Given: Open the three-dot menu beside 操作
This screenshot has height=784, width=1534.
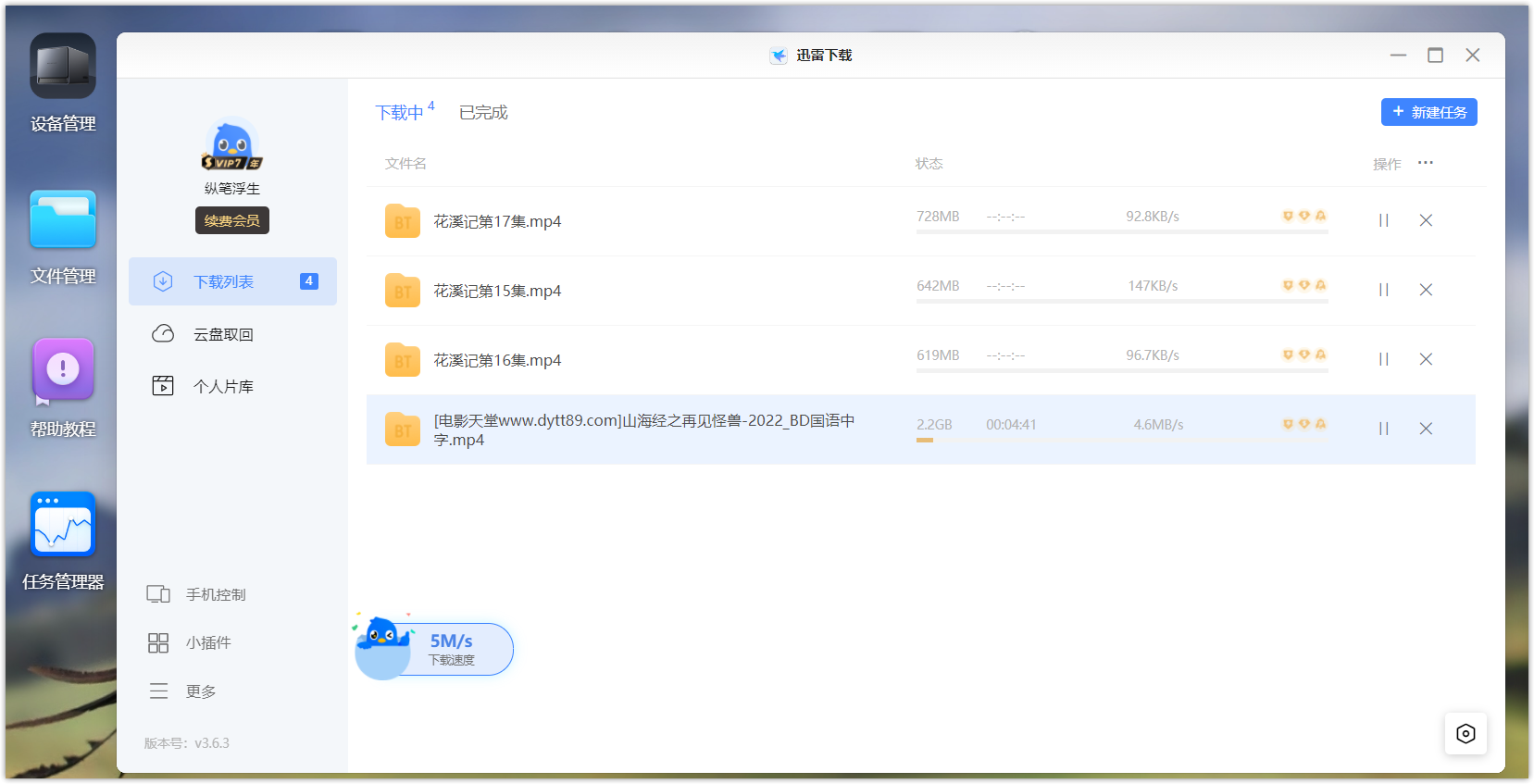Looking at the screenshot, I should 1426,163.
